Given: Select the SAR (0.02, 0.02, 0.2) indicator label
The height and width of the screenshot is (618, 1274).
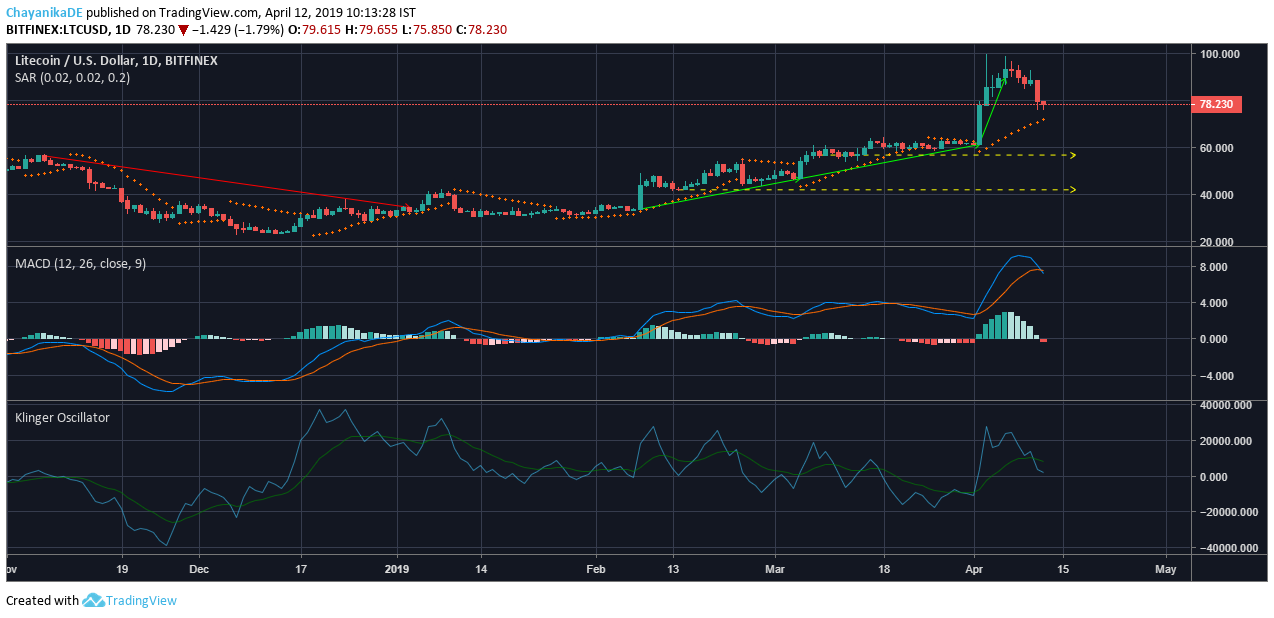Looking at the screenshot, I should pos(72,77).
